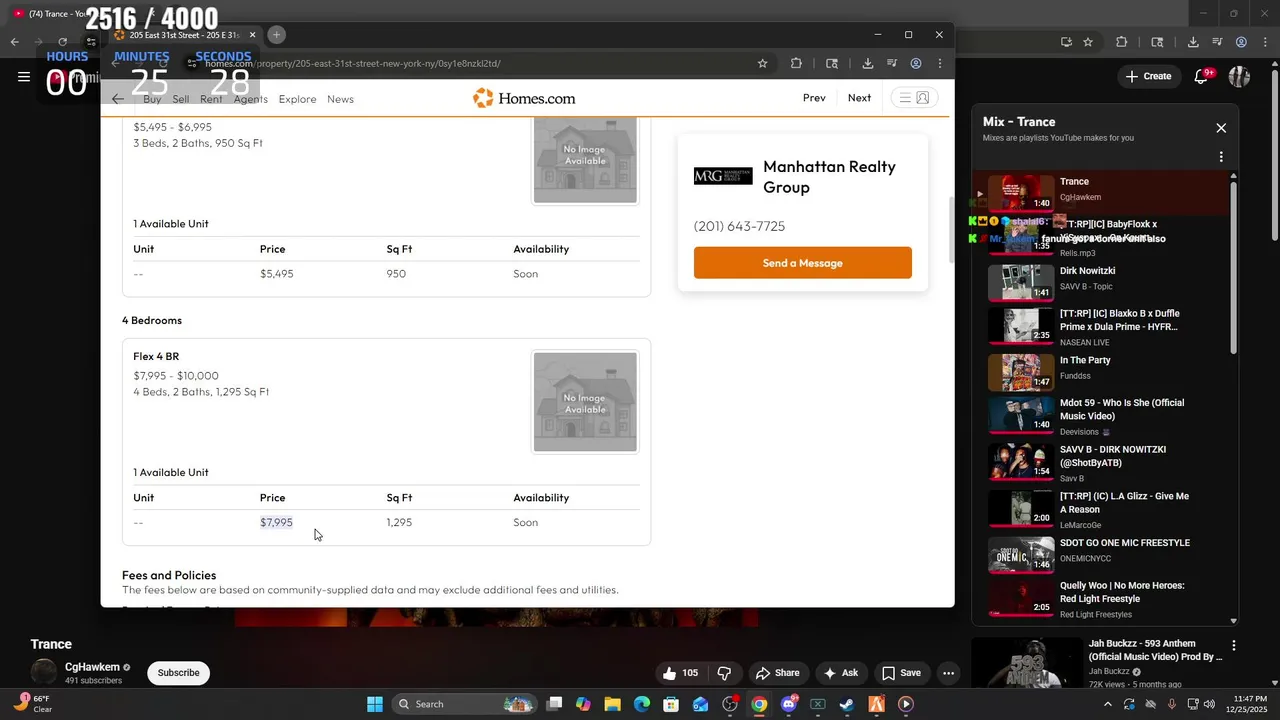Subscribe to CgHawkem channel
1280x720 pixels.
point(178,673)
